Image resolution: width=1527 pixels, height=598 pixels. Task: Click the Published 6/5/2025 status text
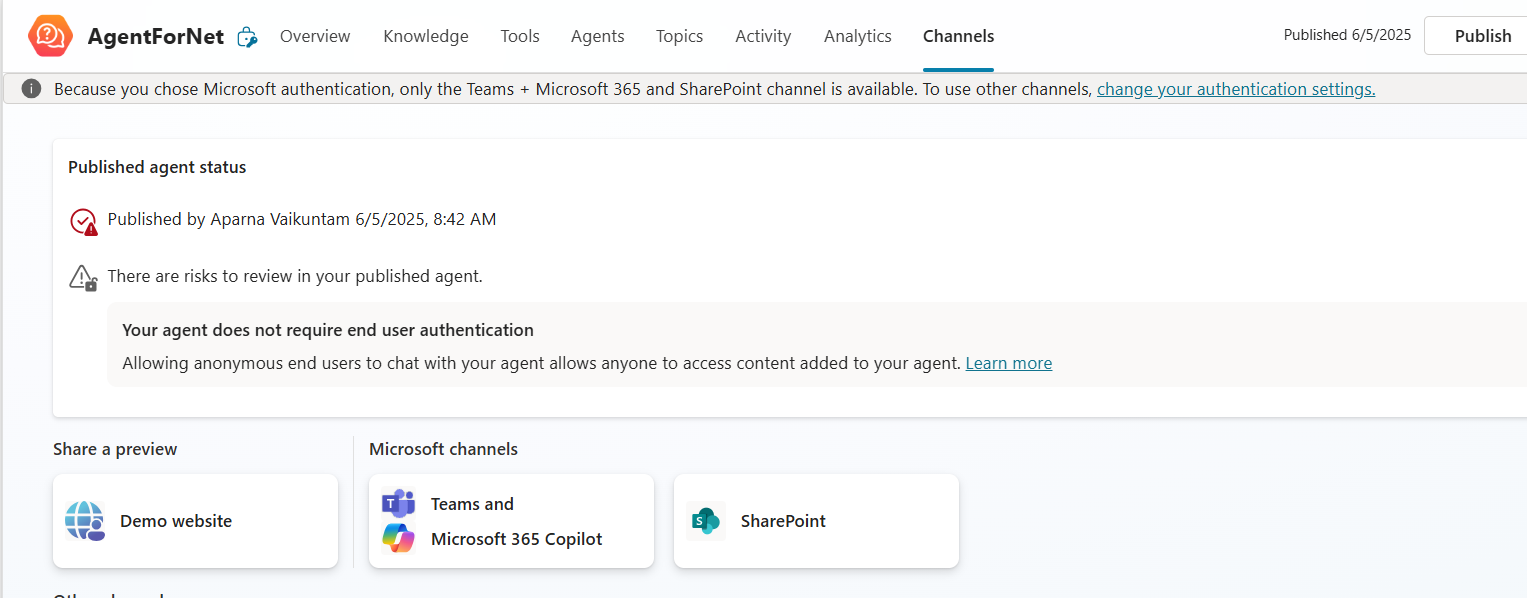[1347, 35]
